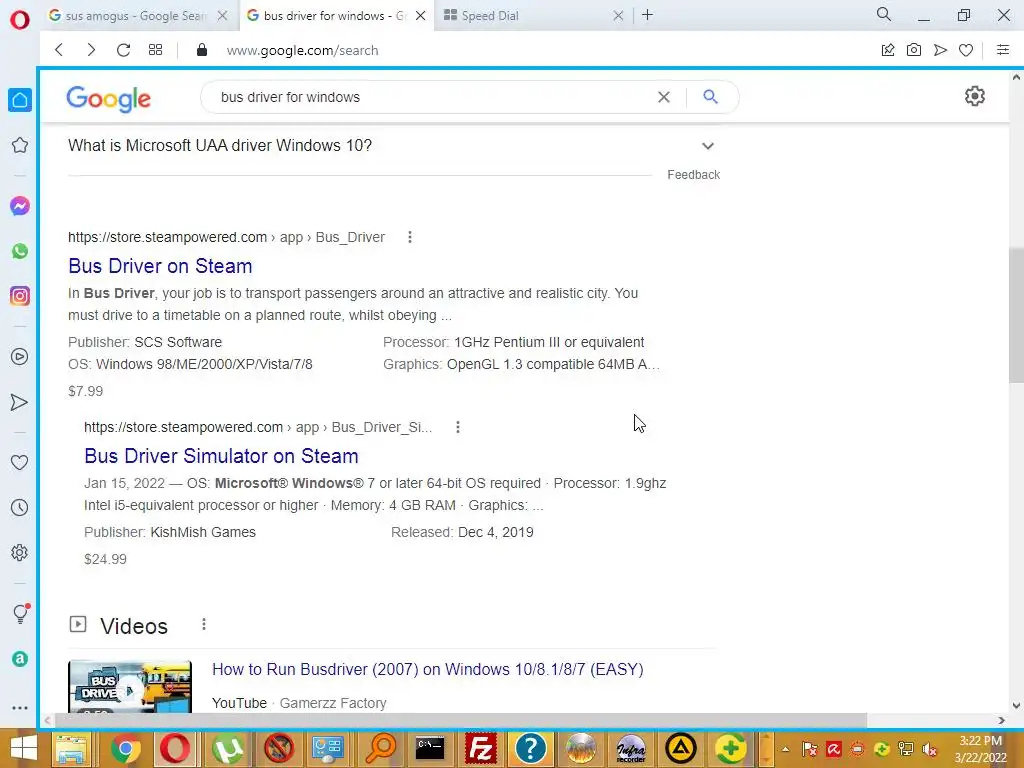Open My Flow arrow in sidebar

click(x=20, y=402)
